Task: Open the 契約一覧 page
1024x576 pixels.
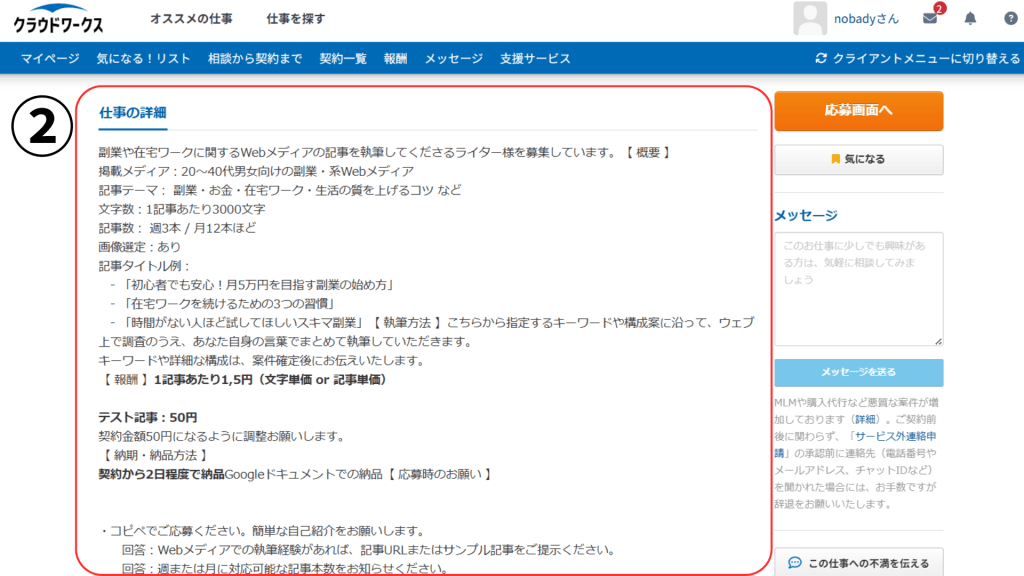Action: (x=343, y=59)
